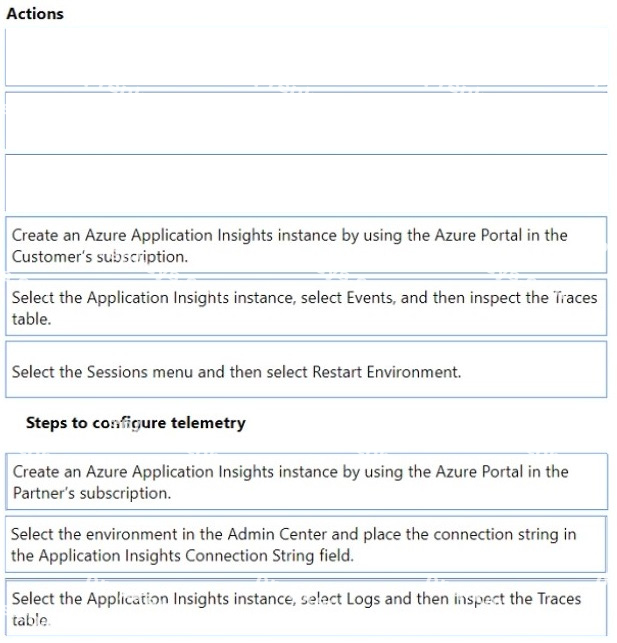Select the Partner's subscription step box
This screenshot has height=643, width=617.
coord(306,482)
